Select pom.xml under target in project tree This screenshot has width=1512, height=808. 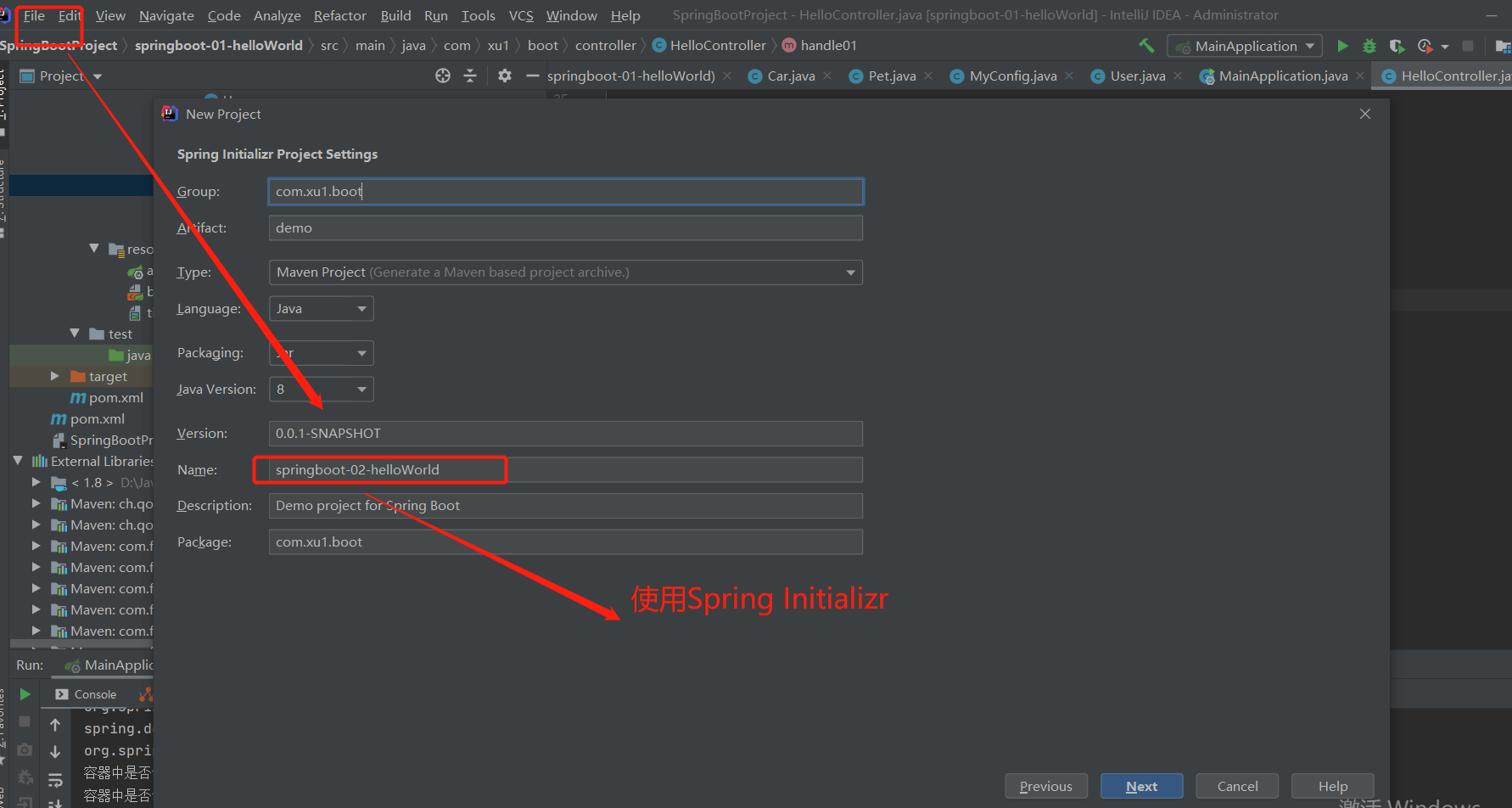(108, 397)
